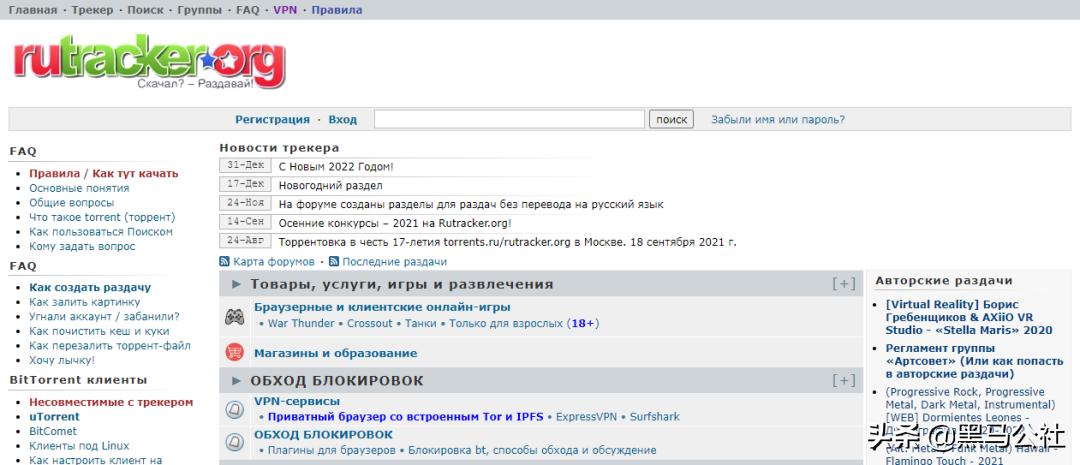Open Приватный браузер со встроенным Tor link
This screenshot has width=1080, height=465.
tap(406, 417)
